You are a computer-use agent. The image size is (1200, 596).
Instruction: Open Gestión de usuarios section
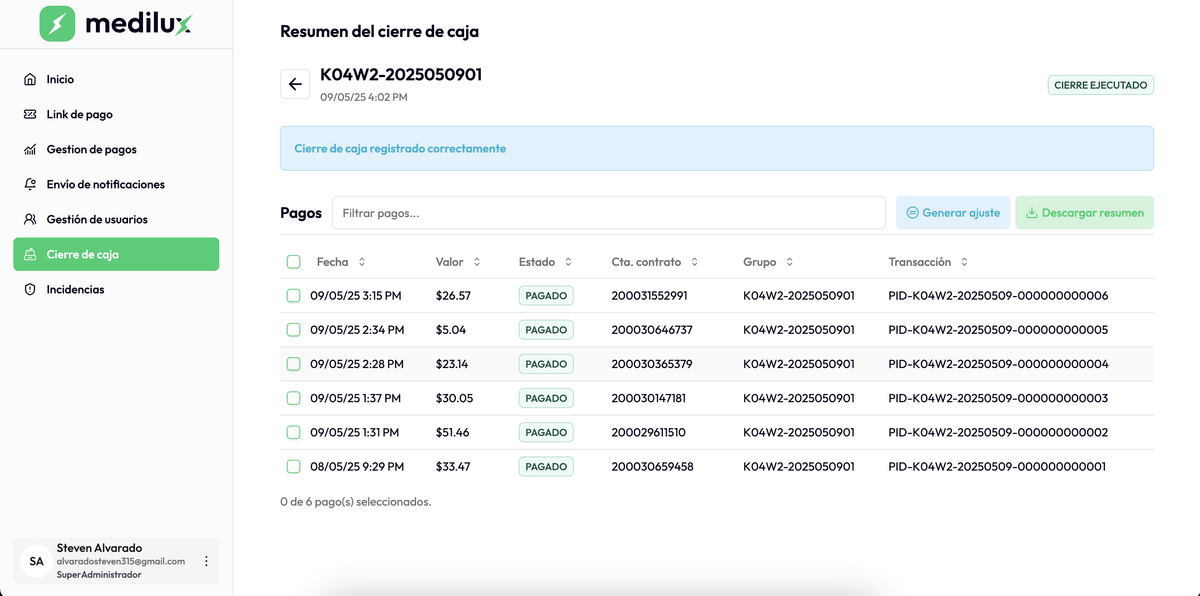116,219
